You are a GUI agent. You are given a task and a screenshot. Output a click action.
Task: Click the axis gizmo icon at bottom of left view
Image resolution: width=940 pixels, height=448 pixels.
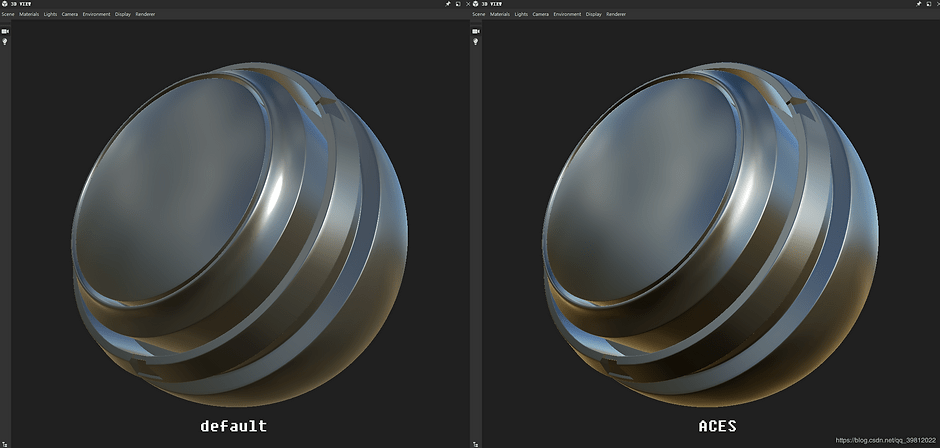pos(5,443)
